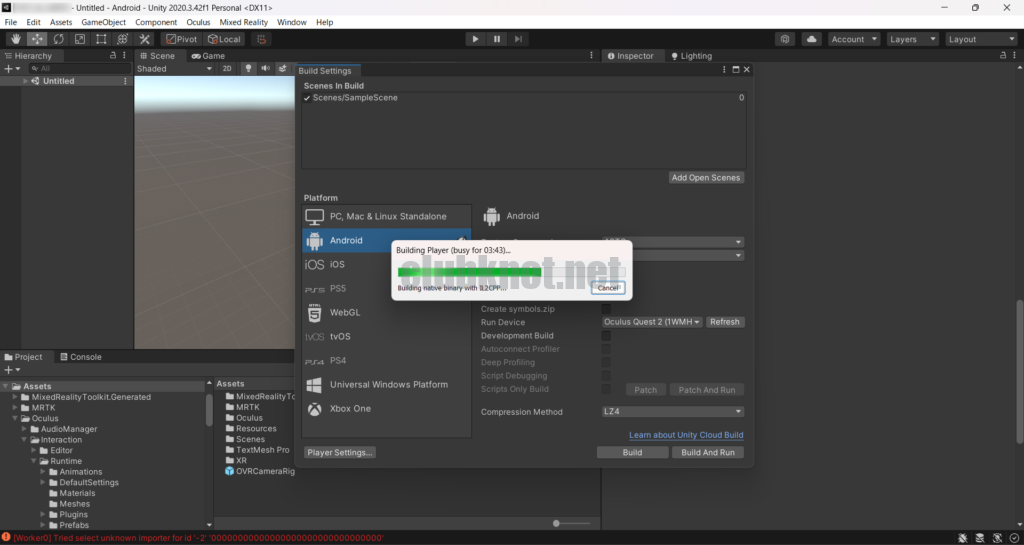The image size is (1024, 545).
Task: Toggle scene lighting bulb icon
Action: [x=249, y=69]
